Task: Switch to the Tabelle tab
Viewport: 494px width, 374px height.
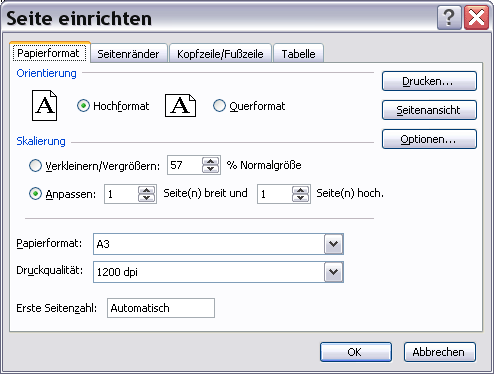Action: 298,54
